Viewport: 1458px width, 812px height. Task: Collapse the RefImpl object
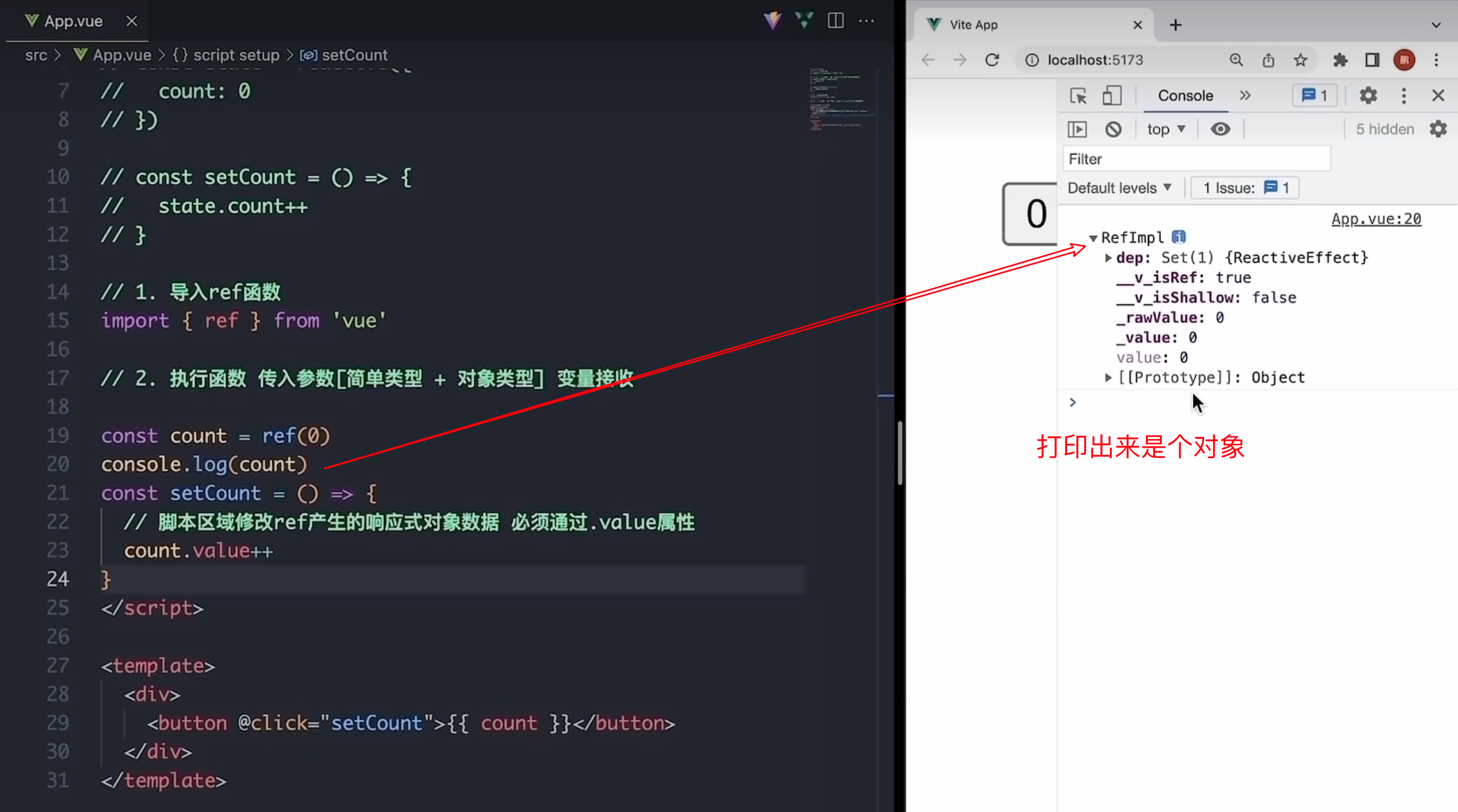[x=1093, y=238]
